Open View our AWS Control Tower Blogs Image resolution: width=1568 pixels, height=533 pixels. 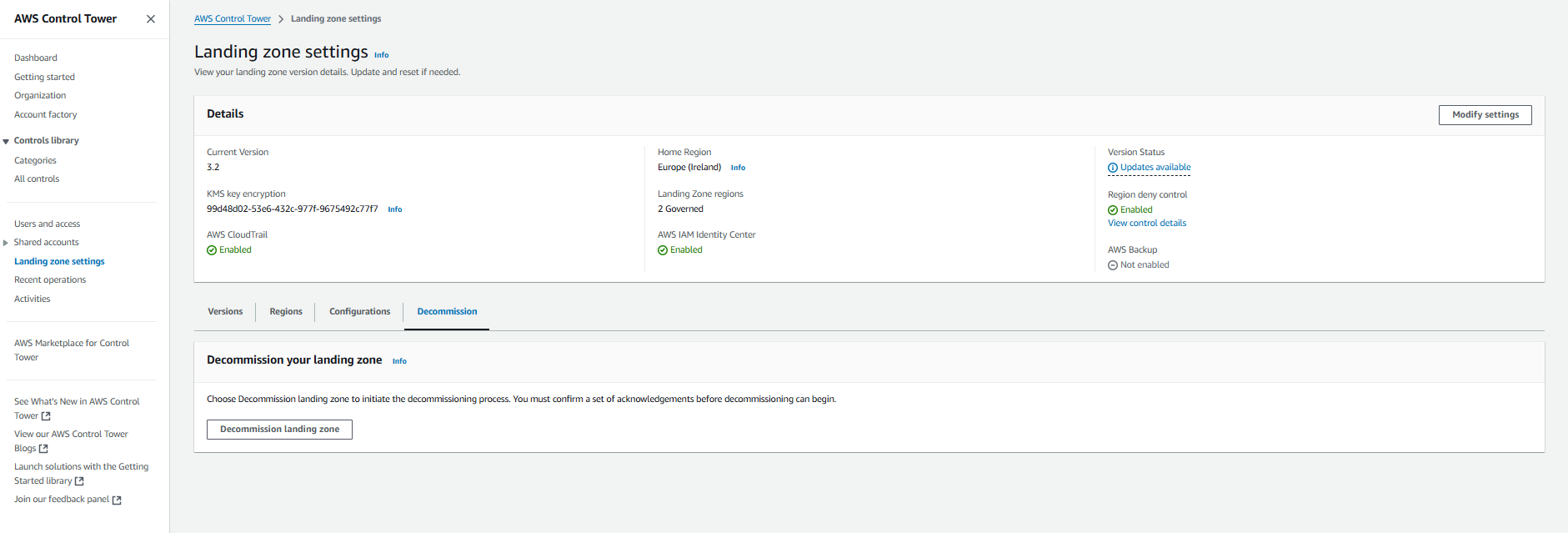pos(71,440)
